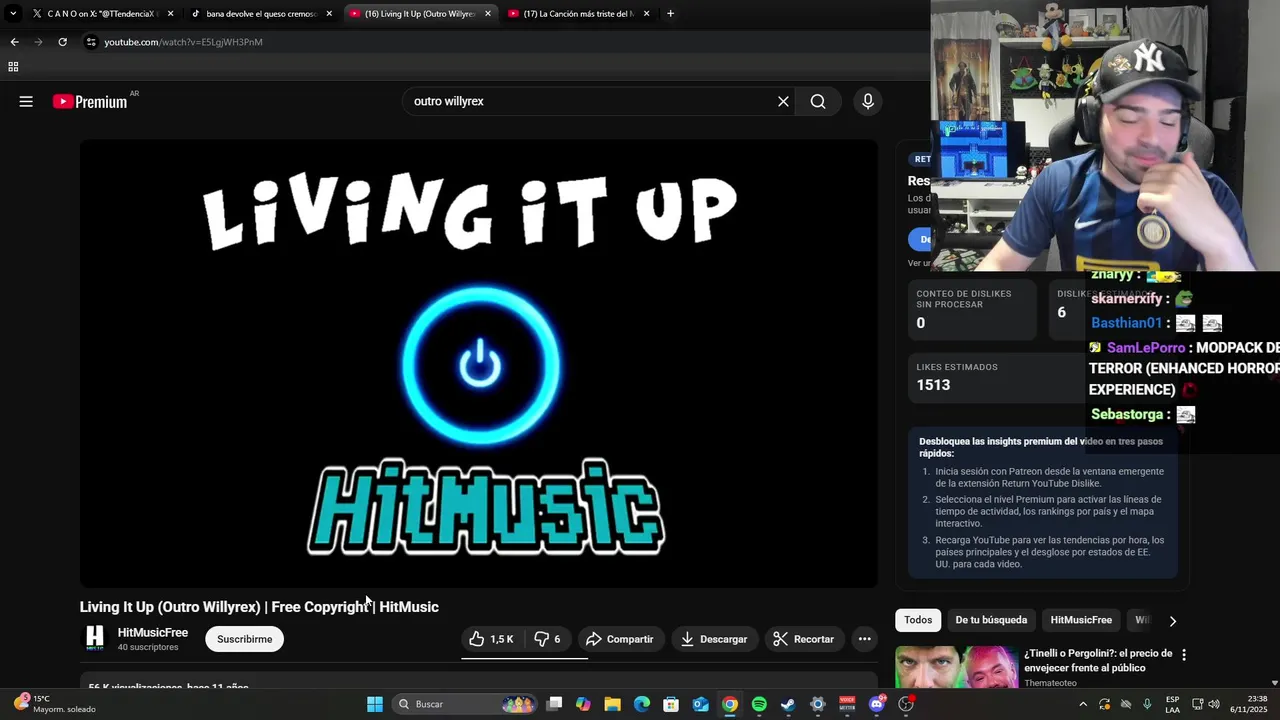Reload the current page
Screen dimensions: 1280x720
[62, 42]
